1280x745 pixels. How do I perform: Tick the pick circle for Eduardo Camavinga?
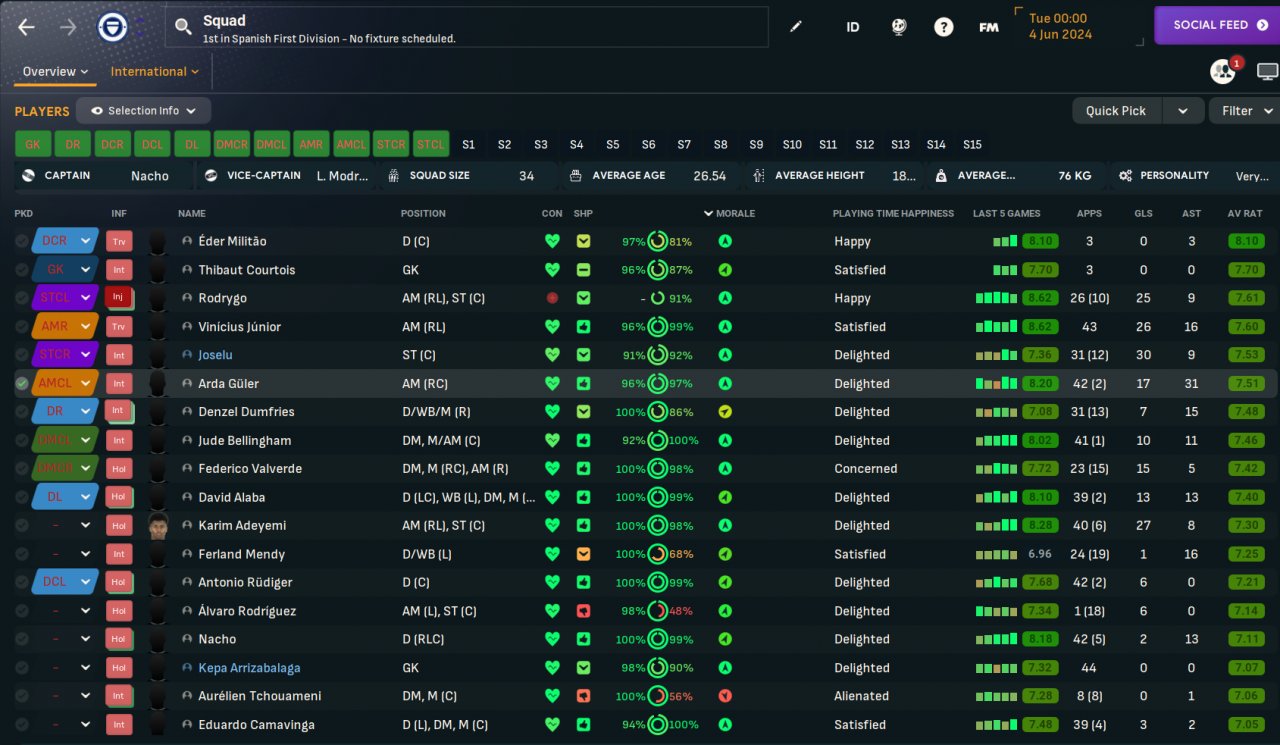tap(22, 725)
